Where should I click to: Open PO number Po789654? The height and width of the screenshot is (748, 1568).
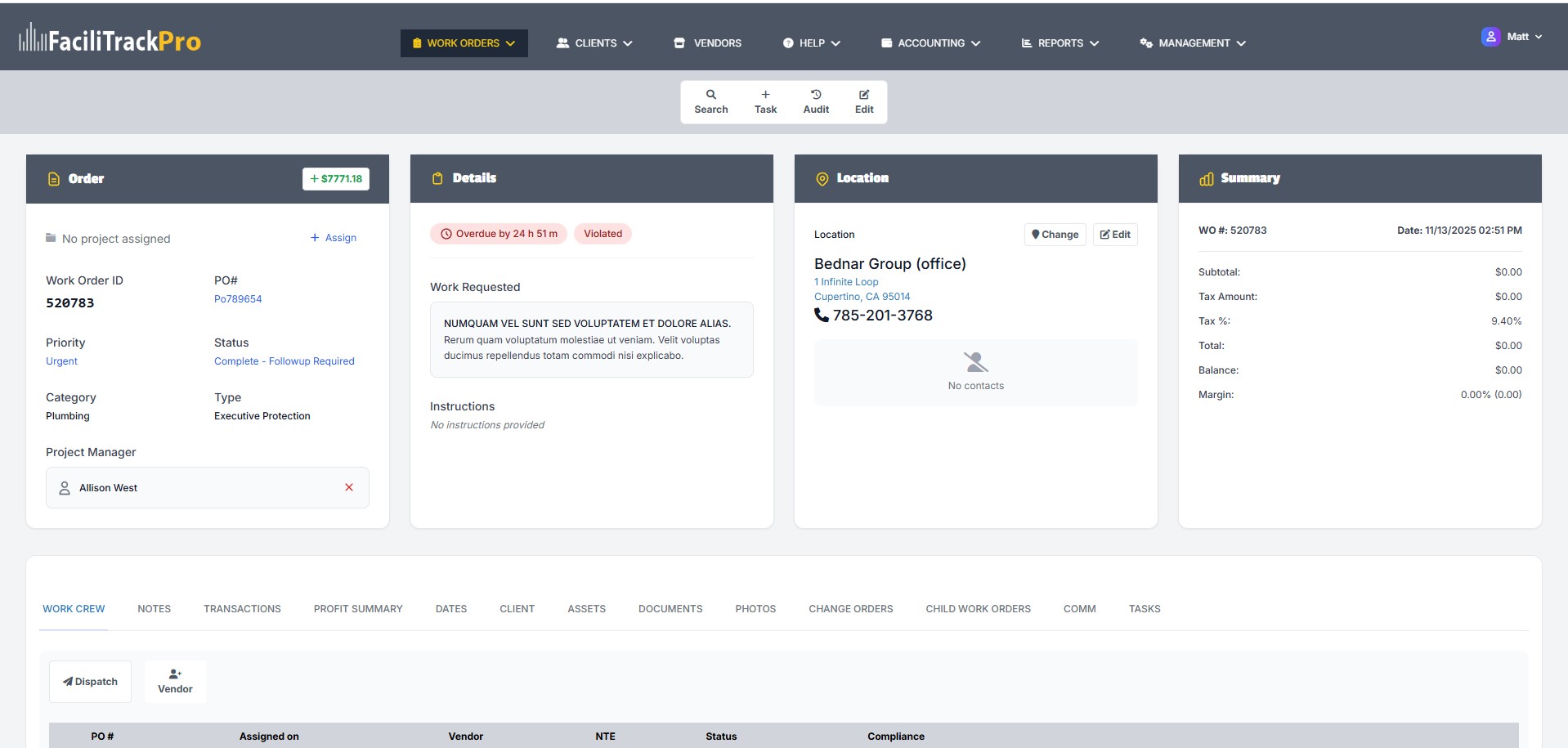237,298
